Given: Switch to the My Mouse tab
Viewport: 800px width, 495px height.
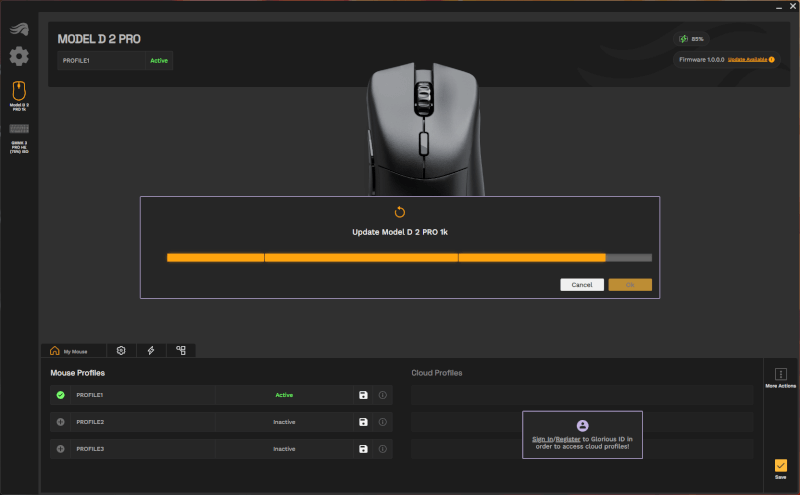Looking at the screenshot, I should pos(70,351).
